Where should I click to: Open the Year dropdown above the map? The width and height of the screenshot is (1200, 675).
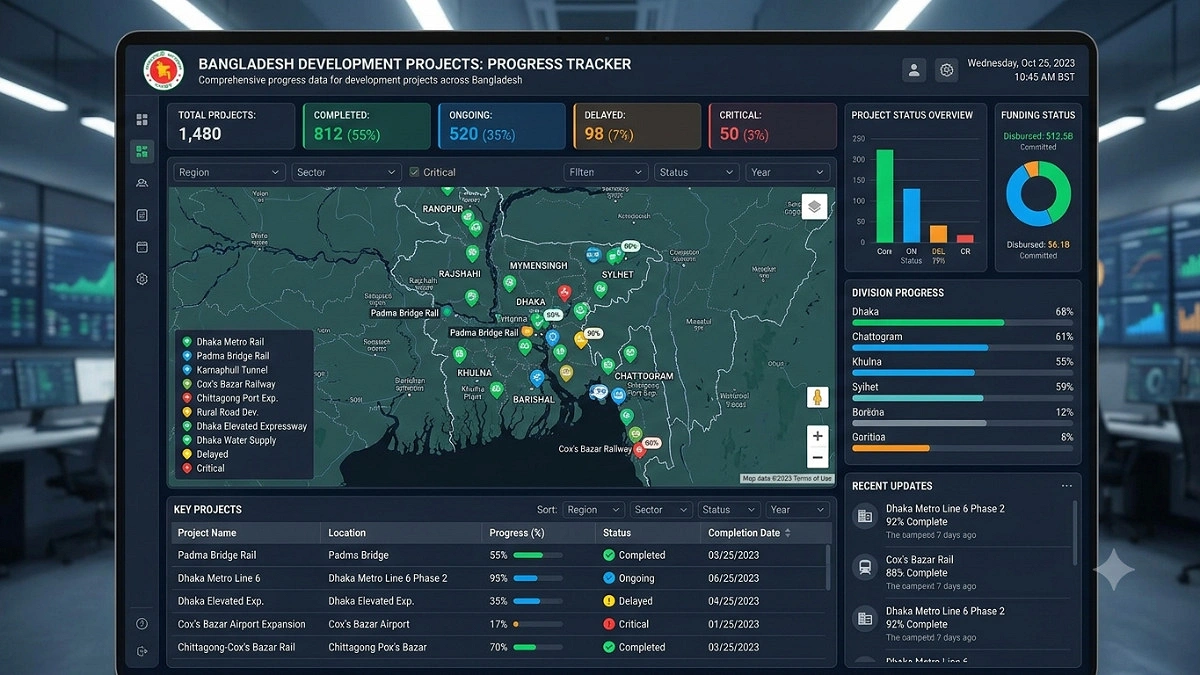[788, 172]
